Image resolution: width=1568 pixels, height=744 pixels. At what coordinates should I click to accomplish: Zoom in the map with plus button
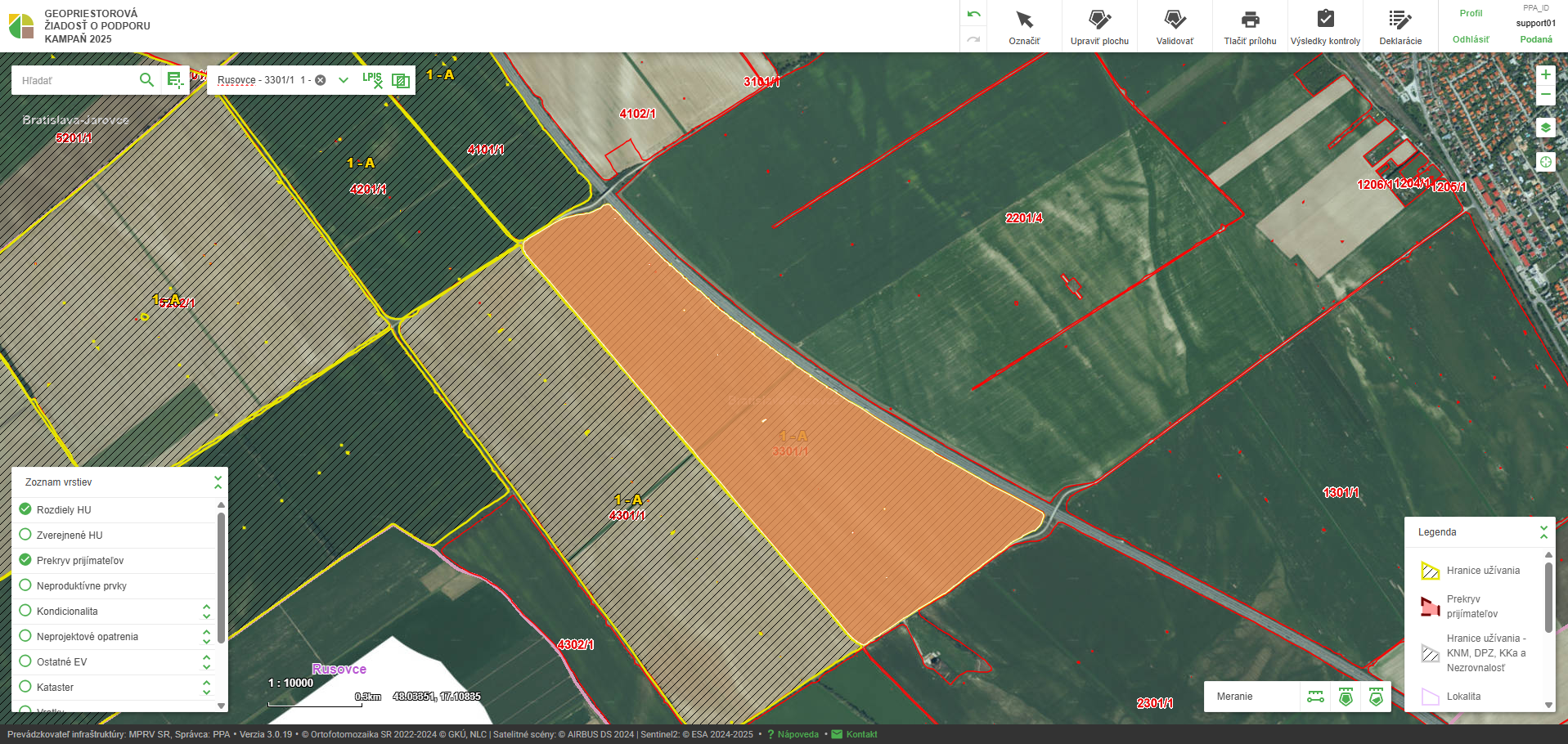pos(1545,75)
